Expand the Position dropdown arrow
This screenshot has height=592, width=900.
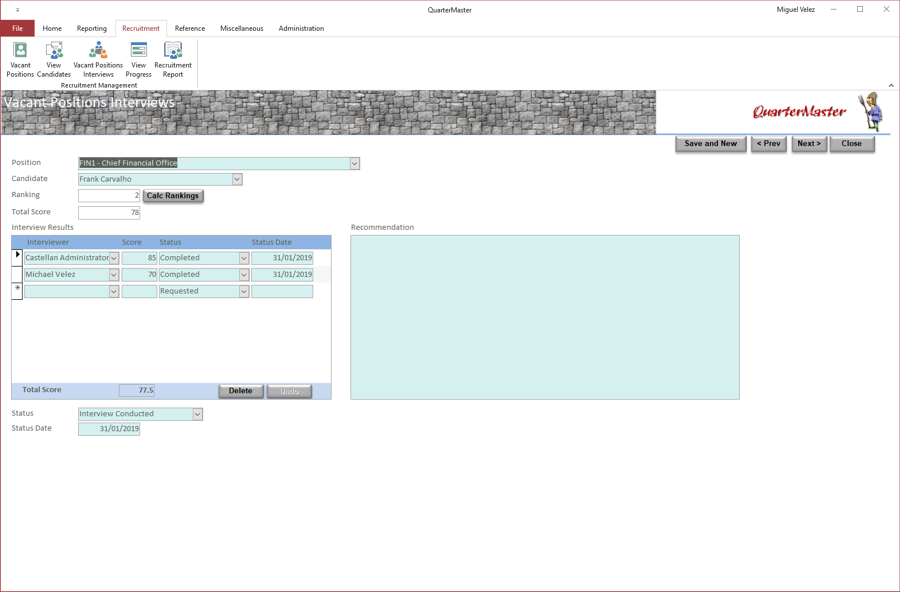355,164
